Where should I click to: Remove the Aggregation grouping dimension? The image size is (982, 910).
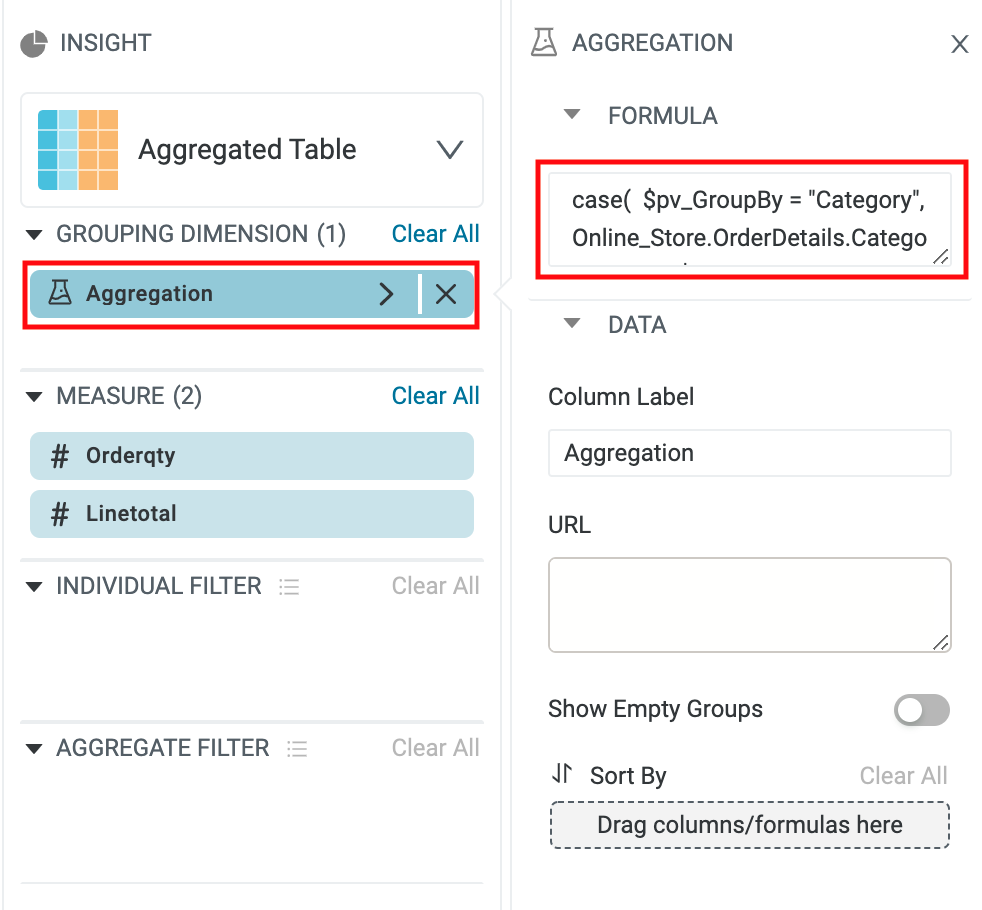[446, 294]
